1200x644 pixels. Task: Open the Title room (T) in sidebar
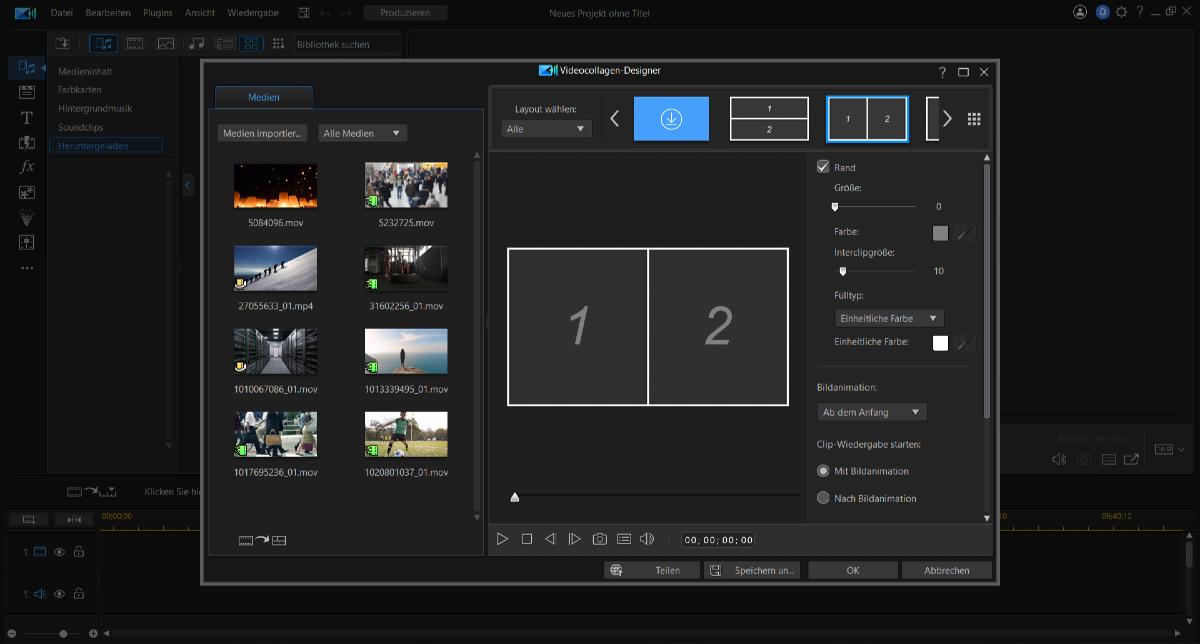click(27, 117)
